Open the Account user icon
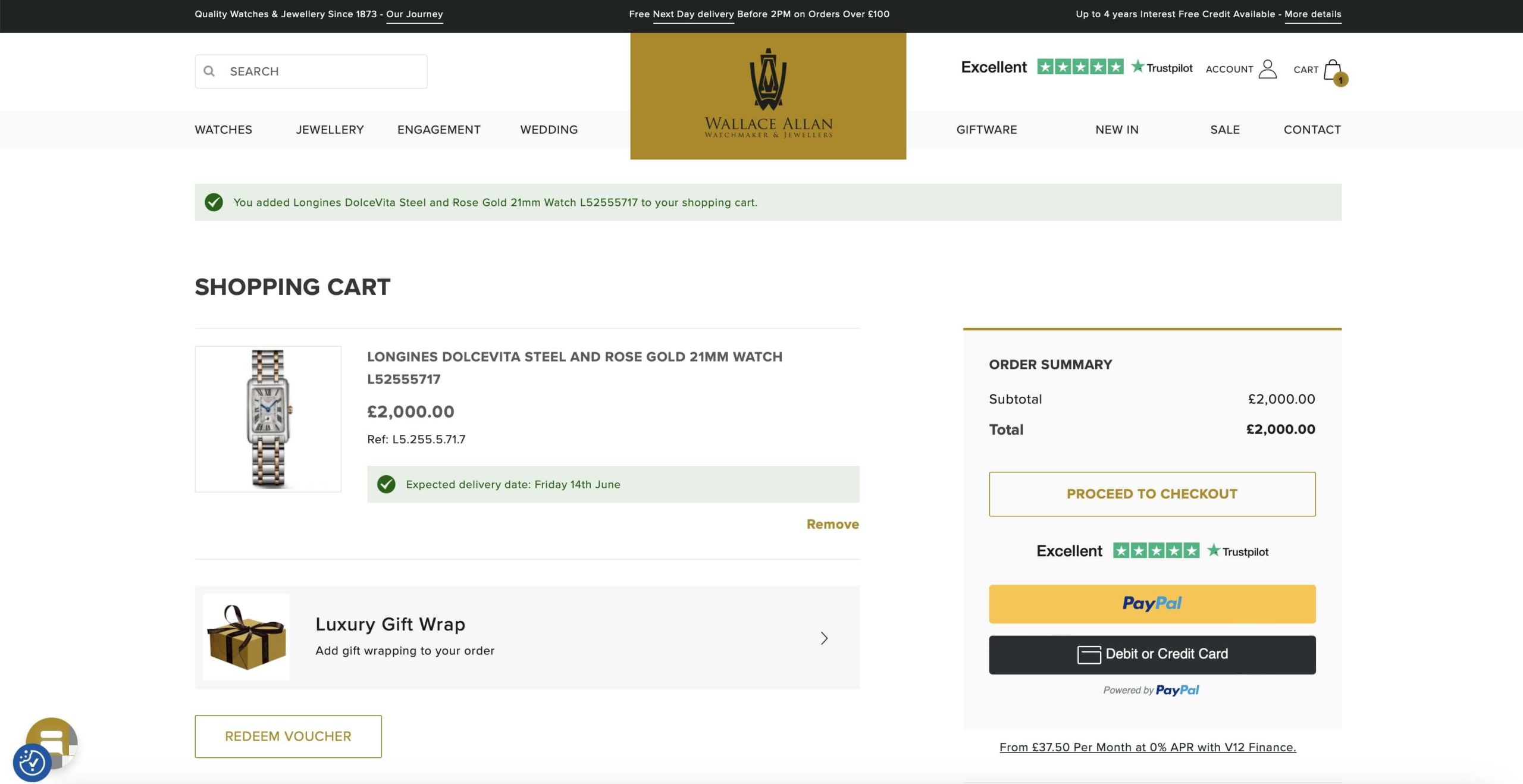Image resolution: width=1523 pixels, height=784 pixels. pyautogui.click(x=1267, y=69)
